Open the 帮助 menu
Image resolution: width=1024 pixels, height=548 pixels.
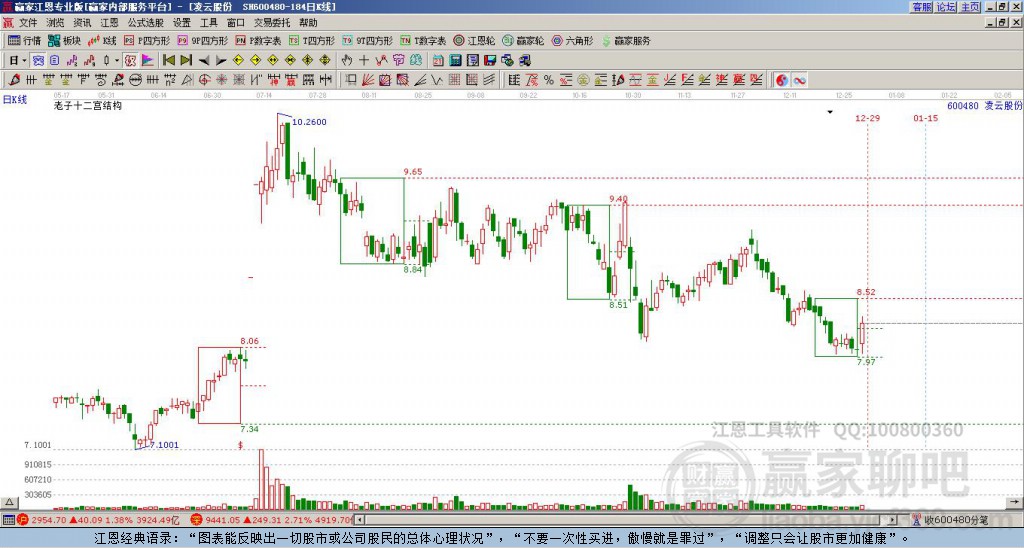click(308, 23)
